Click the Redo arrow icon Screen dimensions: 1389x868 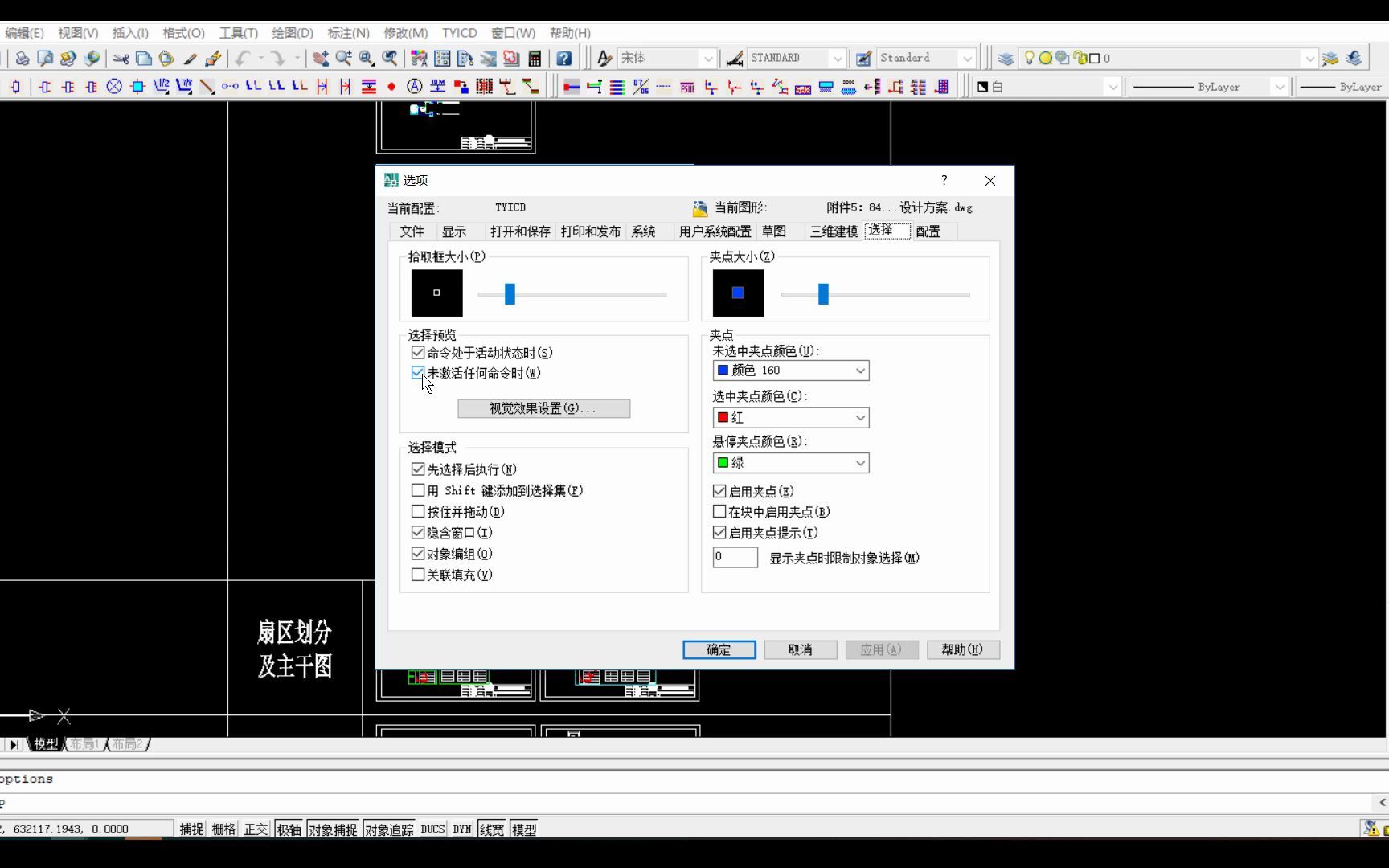(277, 58)
